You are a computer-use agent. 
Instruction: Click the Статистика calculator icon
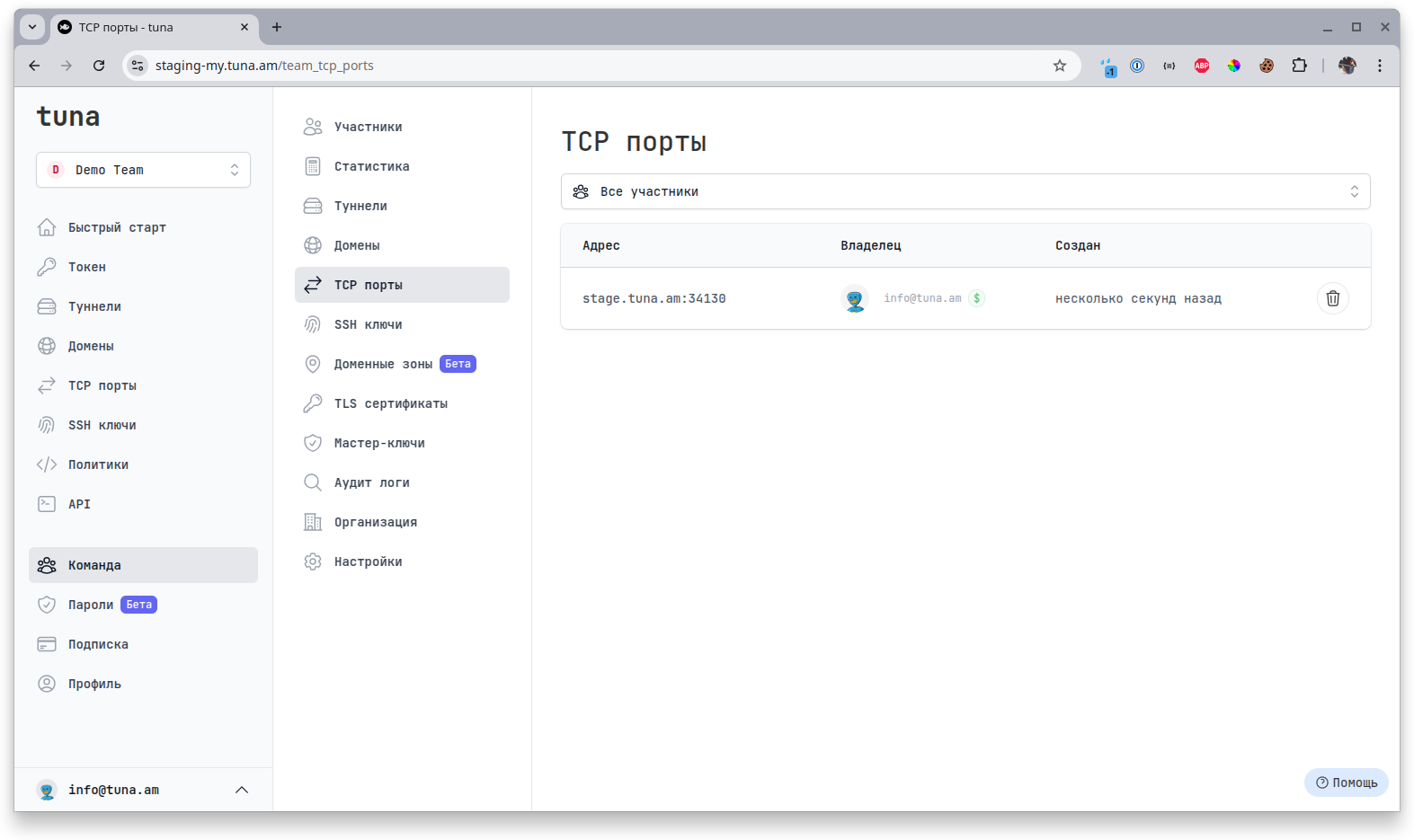point(313,166)
